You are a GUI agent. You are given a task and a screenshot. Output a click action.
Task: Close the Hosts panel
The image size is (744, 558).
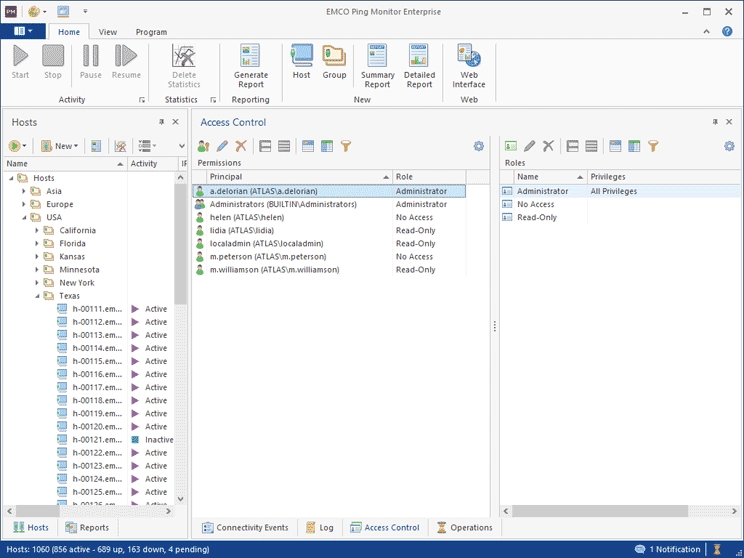(176, 122)
